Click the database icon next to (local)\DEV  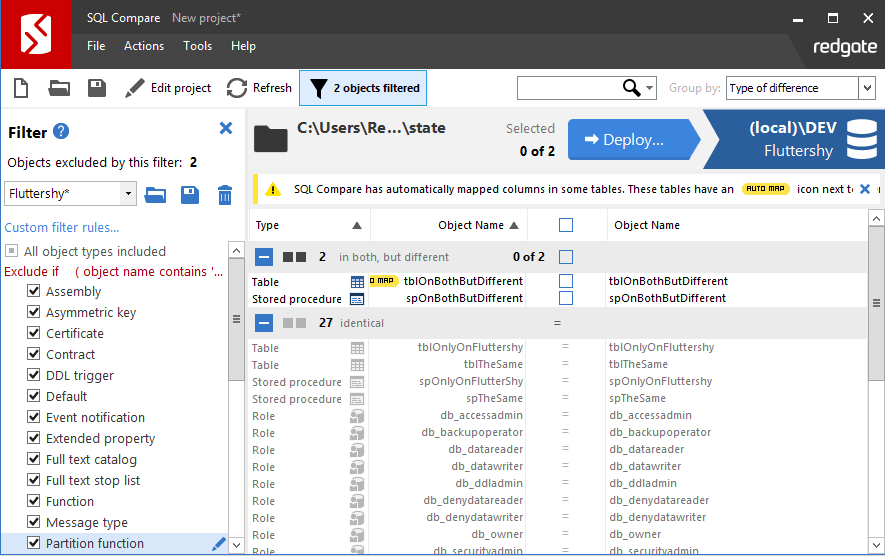[x=862, y=139]
